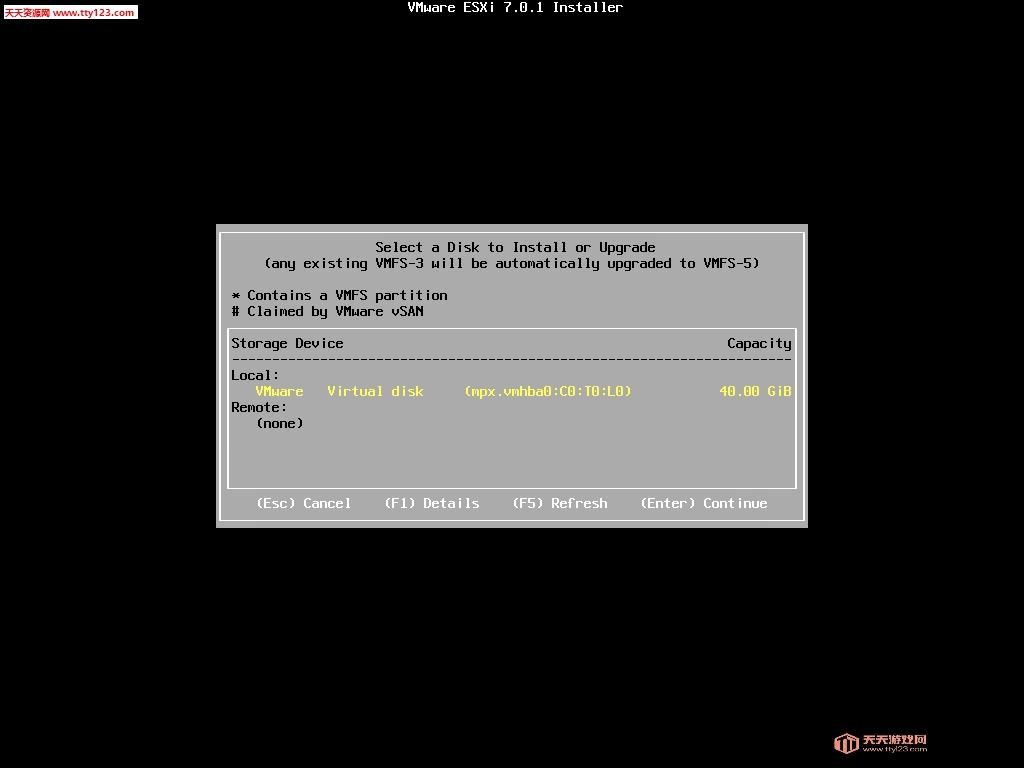Click the 'Claimed by VMware vSAN' legend line
Screen dimensions: 1024x768
click(x=328, y=312)
